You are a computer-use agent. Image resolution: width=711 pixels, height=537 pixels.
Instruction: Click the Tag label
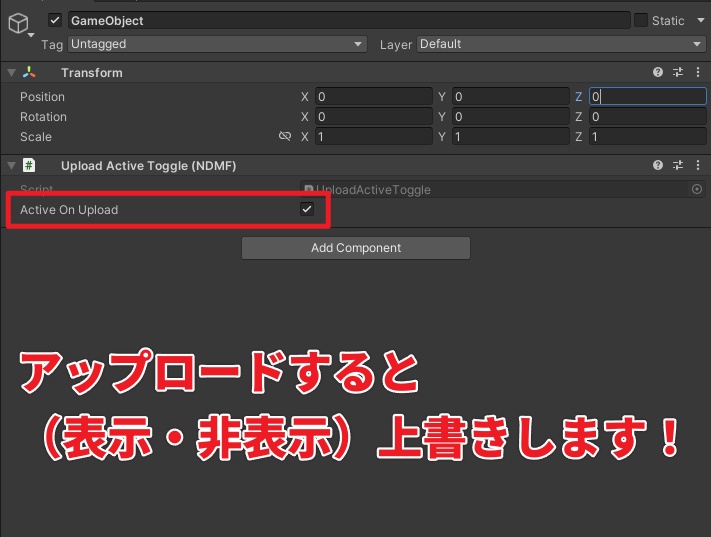[x=52, y=45]
